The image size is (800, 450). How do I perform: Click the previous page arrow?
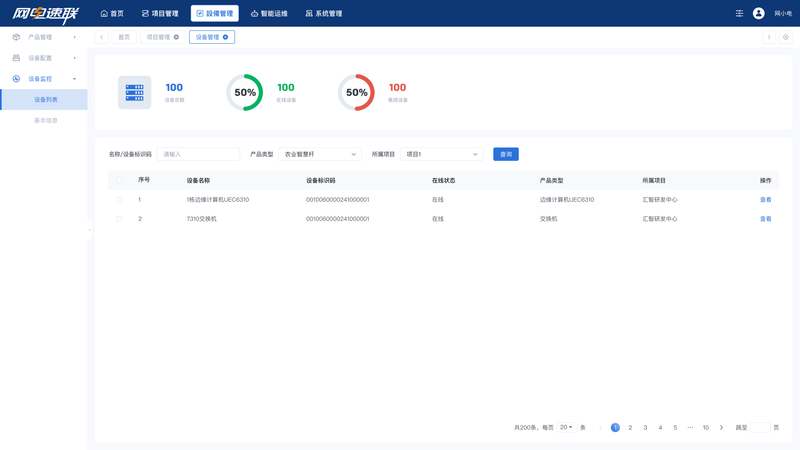[x=601, y=428]
